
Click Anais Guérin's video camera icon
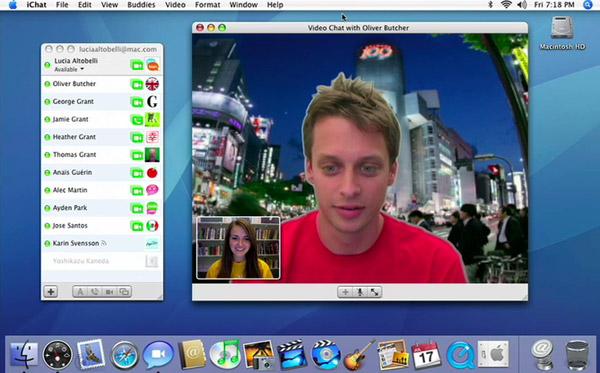137,173
